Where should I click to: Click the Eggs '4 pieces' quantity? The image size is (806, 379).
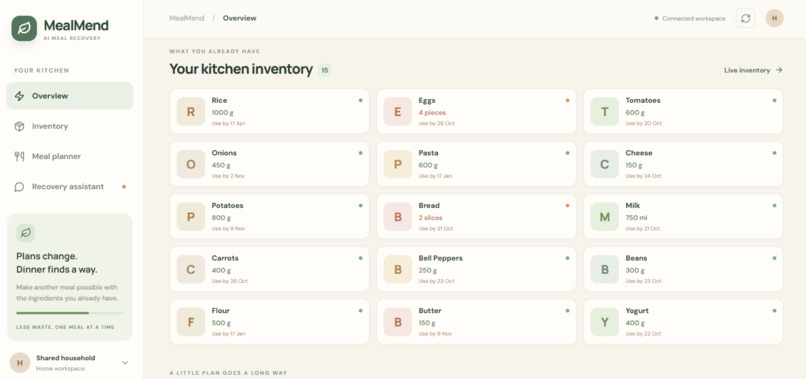(432, 113)
